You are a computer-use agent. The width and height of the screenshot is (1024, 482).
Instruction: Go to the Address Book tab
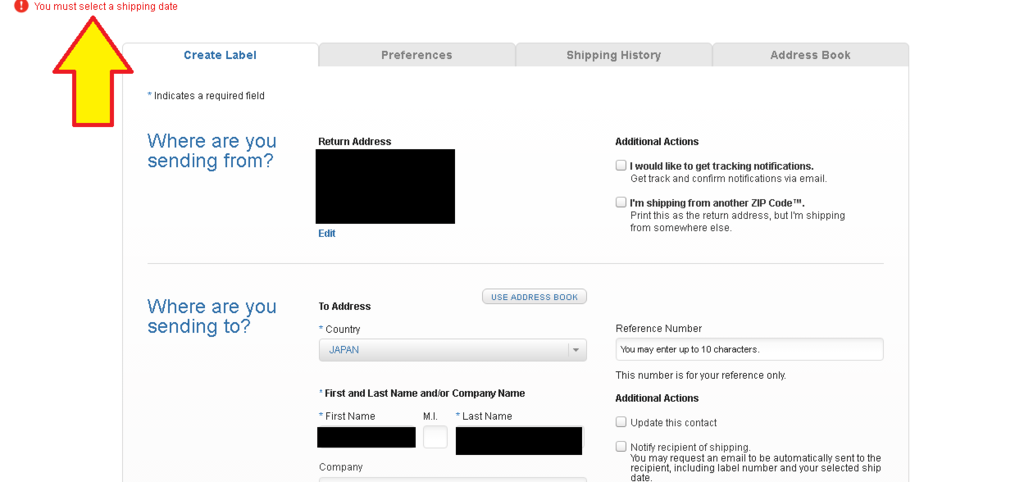pos(810,55)
